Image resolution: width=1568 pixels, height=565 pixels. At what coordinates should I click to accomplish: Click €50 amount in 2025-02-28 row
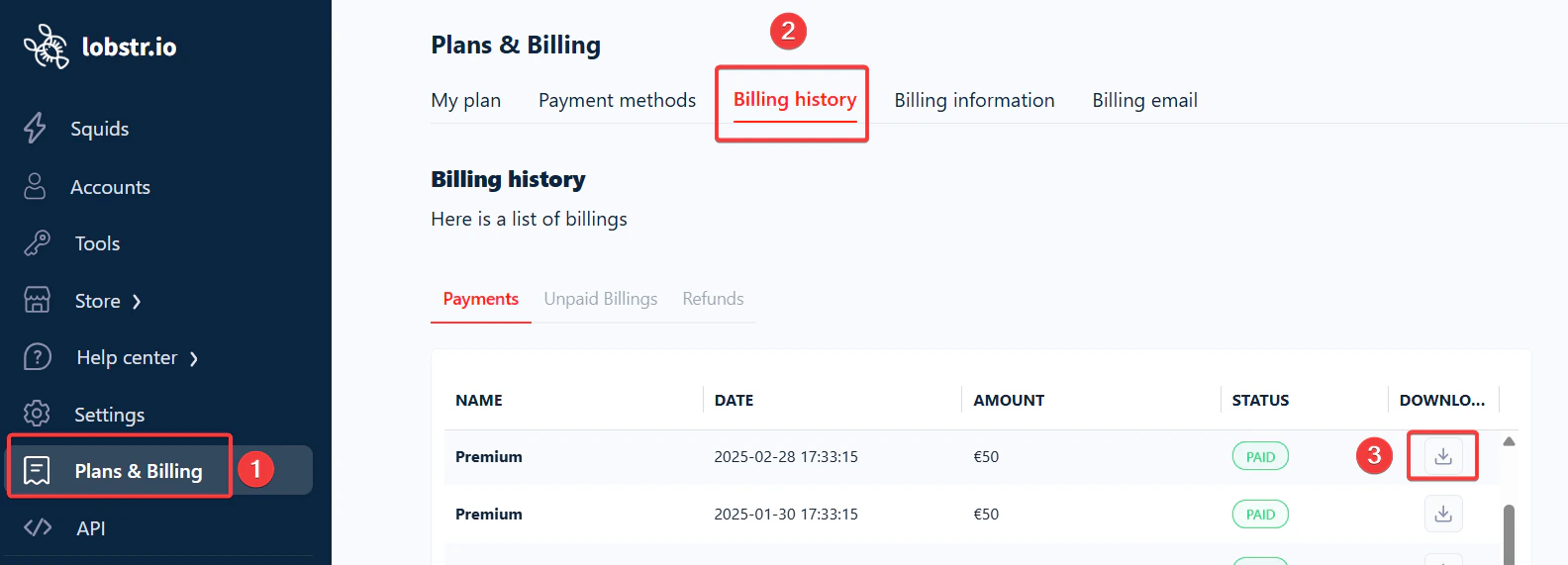986,456
